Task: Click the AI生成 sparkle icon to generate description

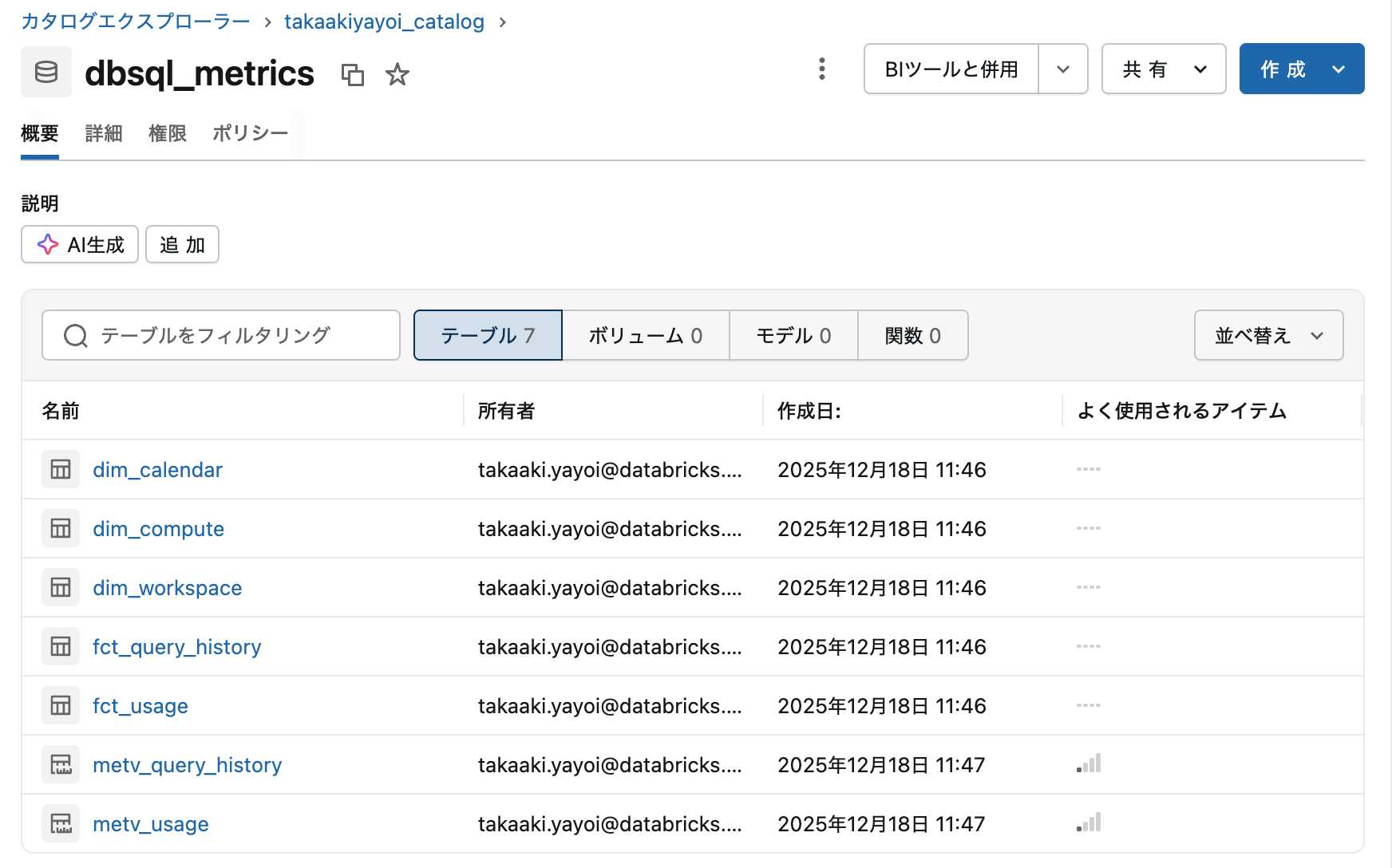Action: pos(48,244)
